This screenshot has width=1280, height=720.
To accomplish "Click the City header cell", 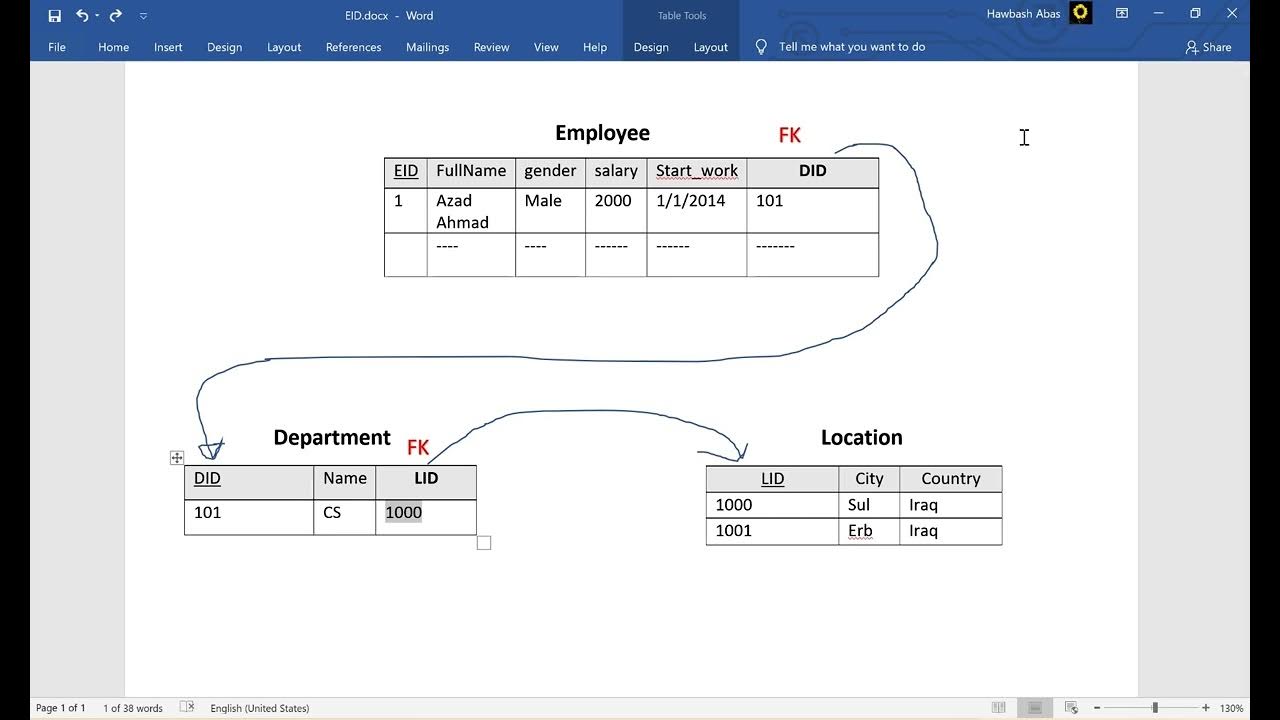I will coord(869,479).
